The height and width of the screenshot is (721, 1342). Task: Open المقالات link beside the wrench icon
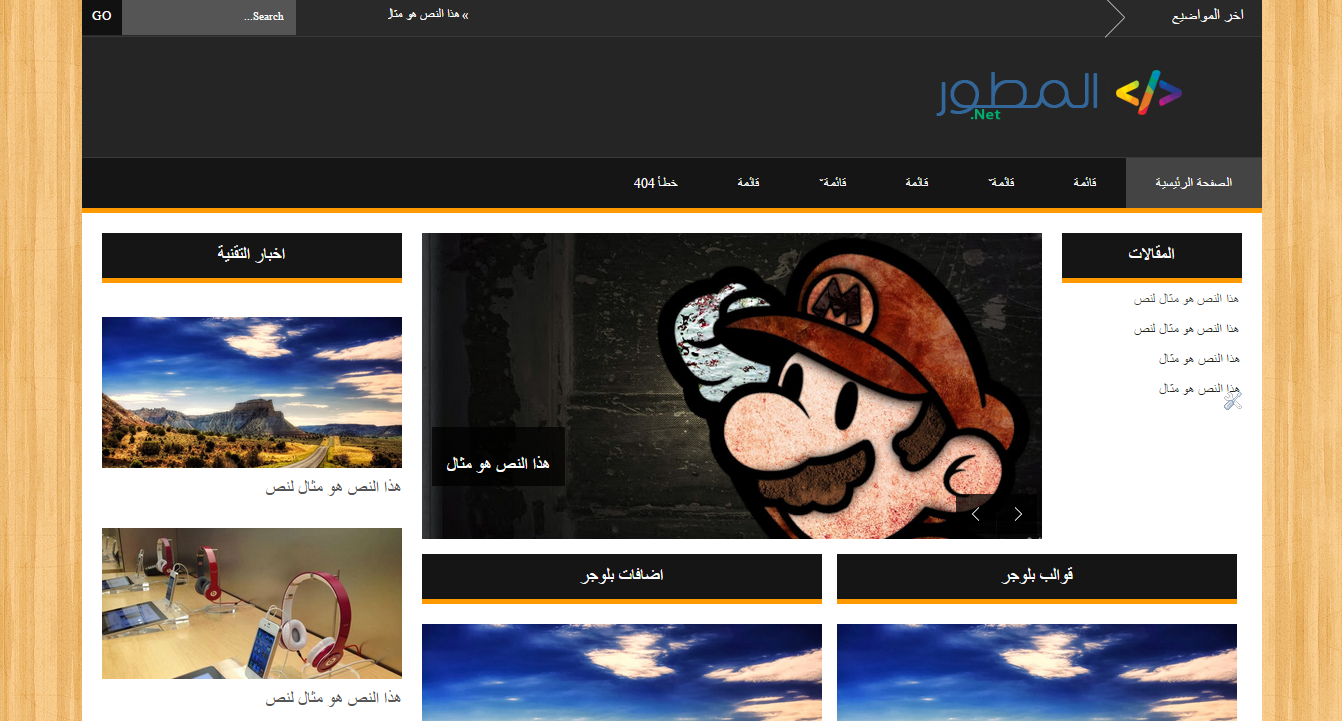1198,389
